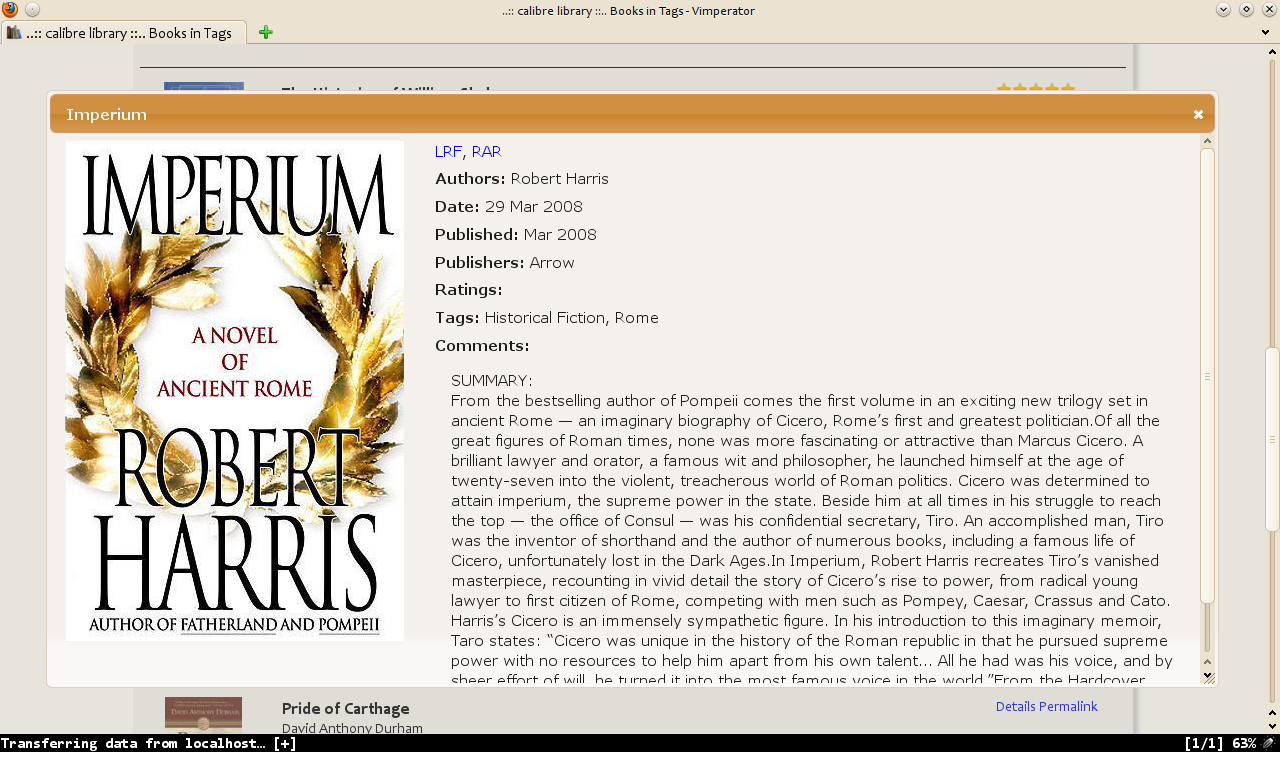The width and height of the screenshot is (1280, 772).
Task: Open the list-all-tabs dropdown arrow
Action: 1266,33
